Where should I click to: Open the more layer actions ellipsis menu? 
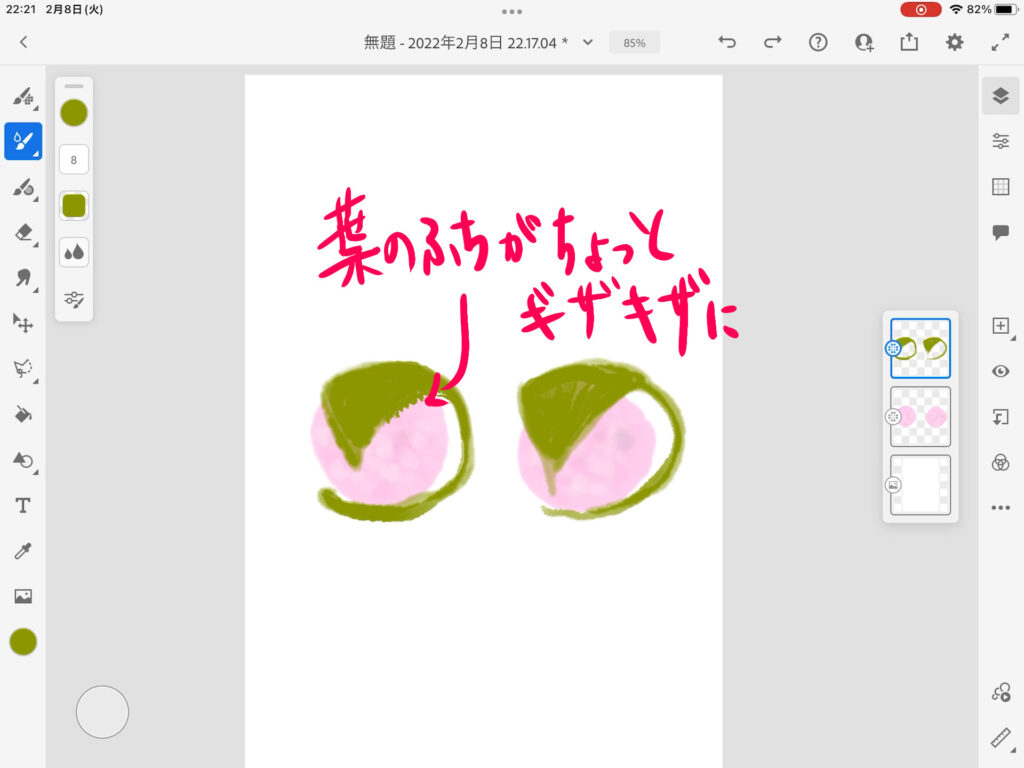pos(1000,508)
